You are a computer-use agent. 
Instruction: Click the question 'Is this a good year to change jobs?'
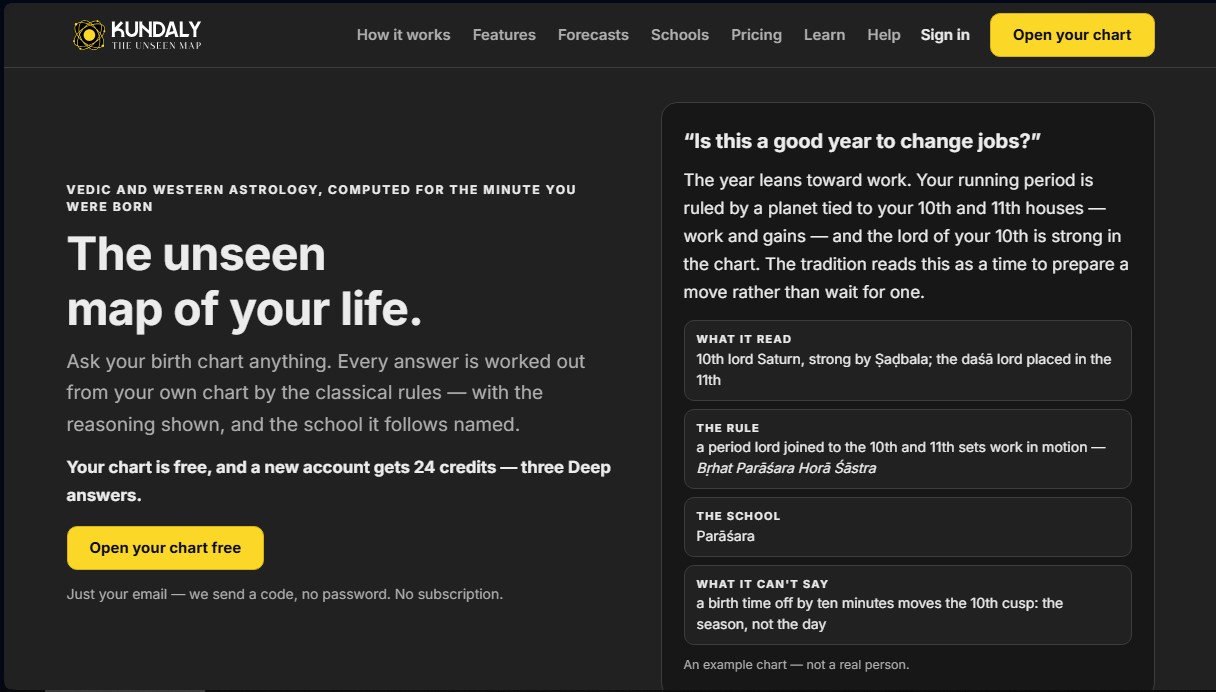[863, 141]
